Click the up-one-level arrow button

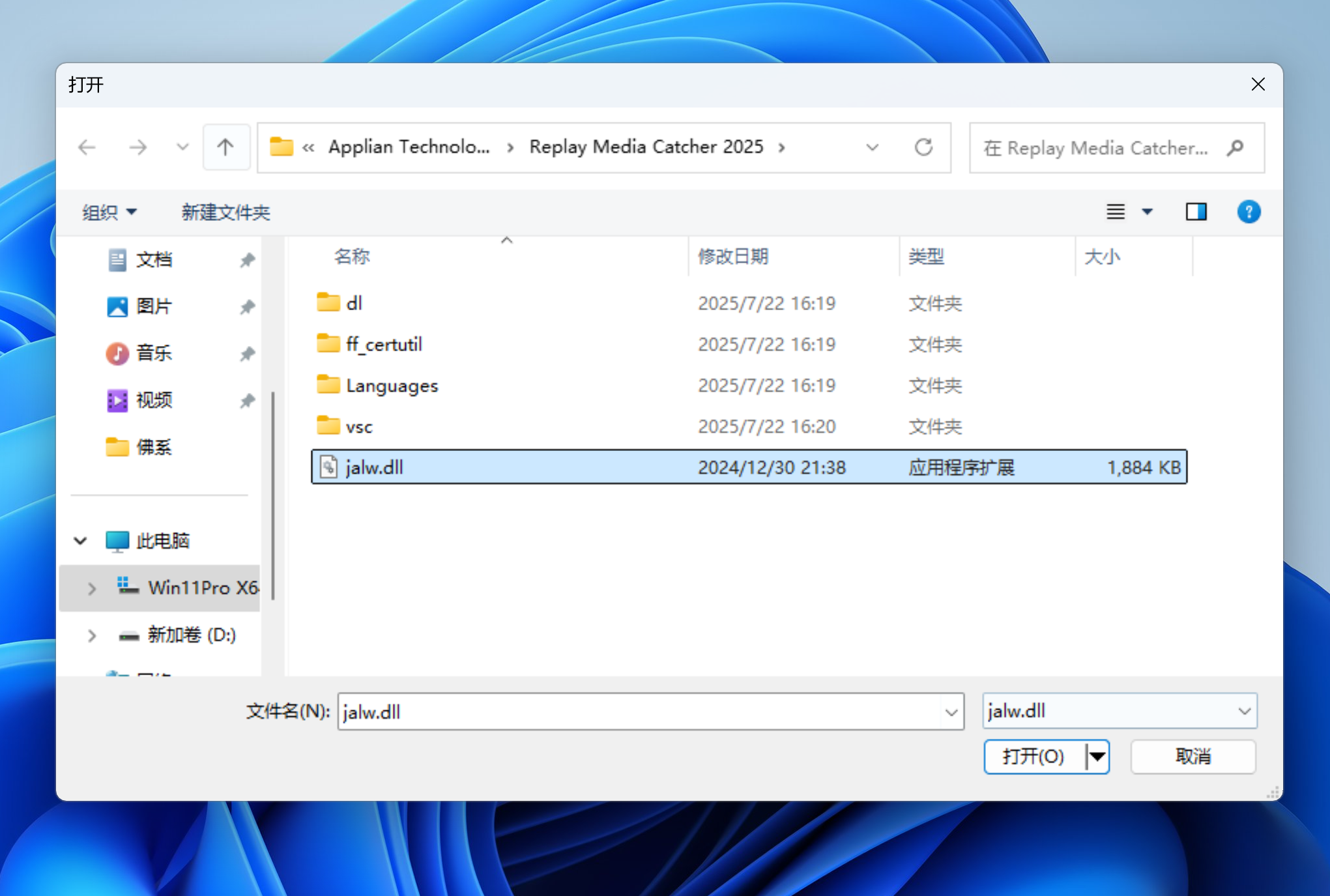click(225, 147)
